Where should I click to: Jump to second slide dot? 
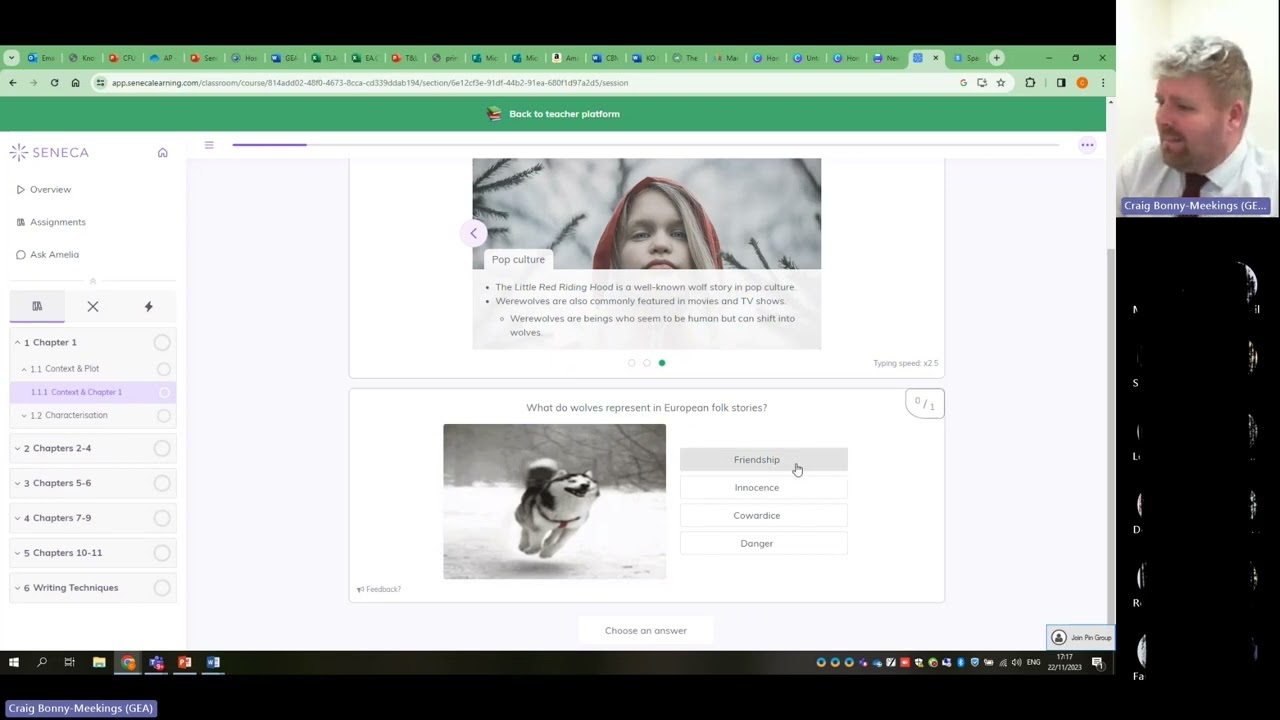pos(647,363)
